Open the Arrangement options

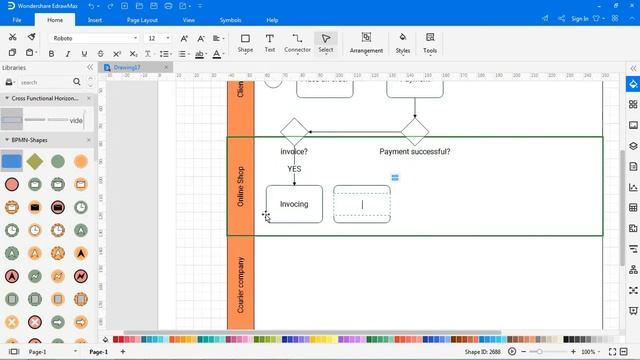click(x=366, y=43)
